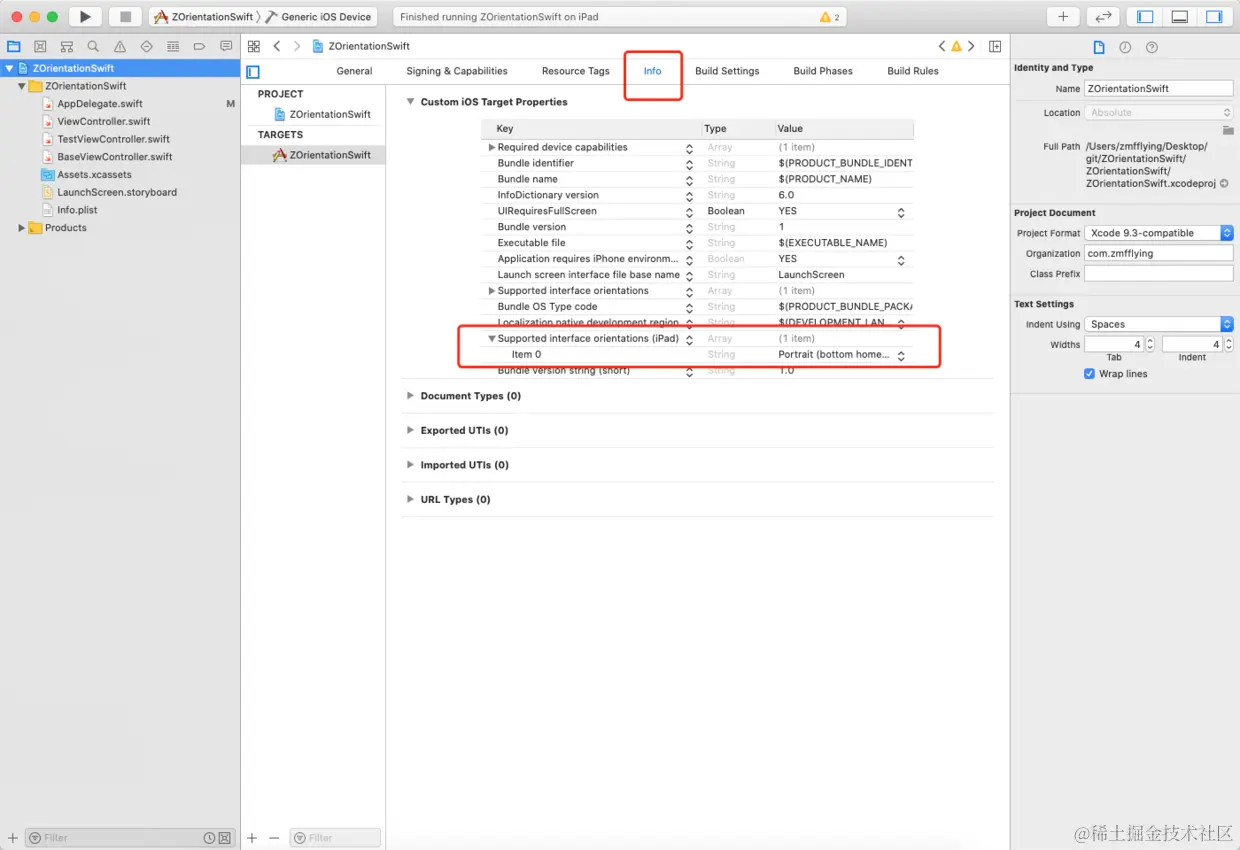Choose Generic iOS Device destination

click(x=318, y=17)
